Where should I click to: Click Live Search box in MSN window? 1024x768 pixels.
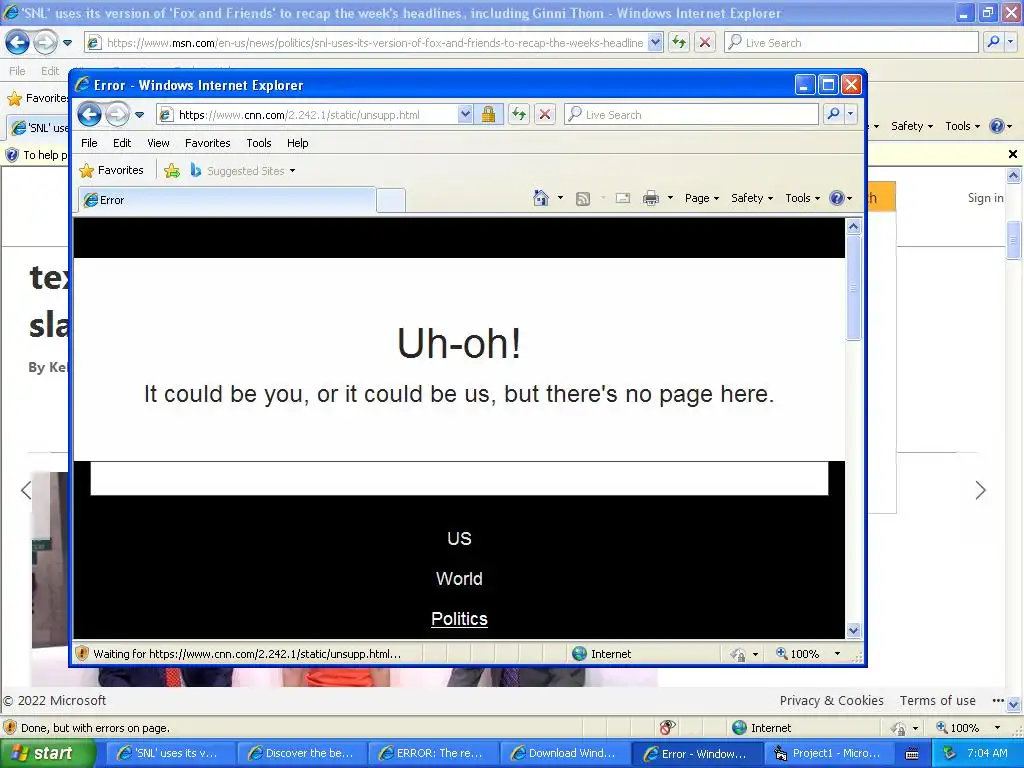click(x=851, y=43)
